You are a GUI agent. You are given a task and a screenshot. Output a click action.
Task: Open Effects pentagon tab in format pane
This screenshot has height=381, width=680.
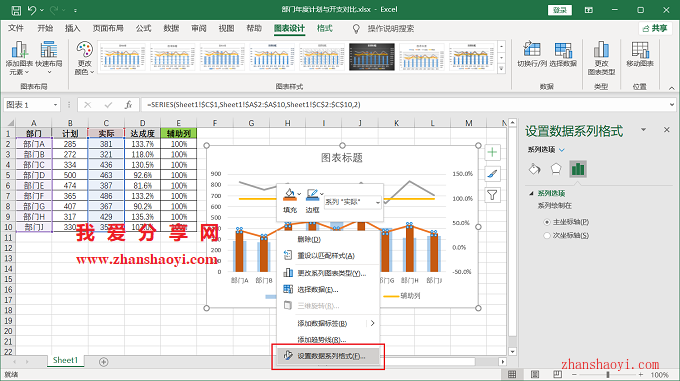[x=556, y=169]
